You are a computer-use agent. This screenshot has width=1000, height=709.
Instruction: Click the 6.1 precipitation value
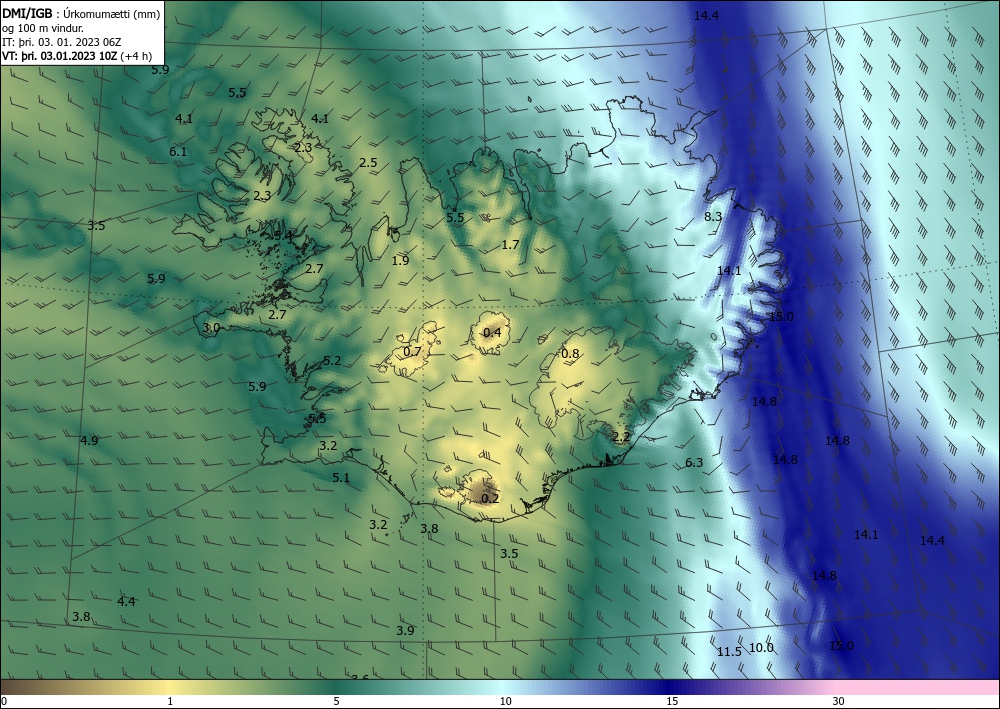[x=178, y=152]
